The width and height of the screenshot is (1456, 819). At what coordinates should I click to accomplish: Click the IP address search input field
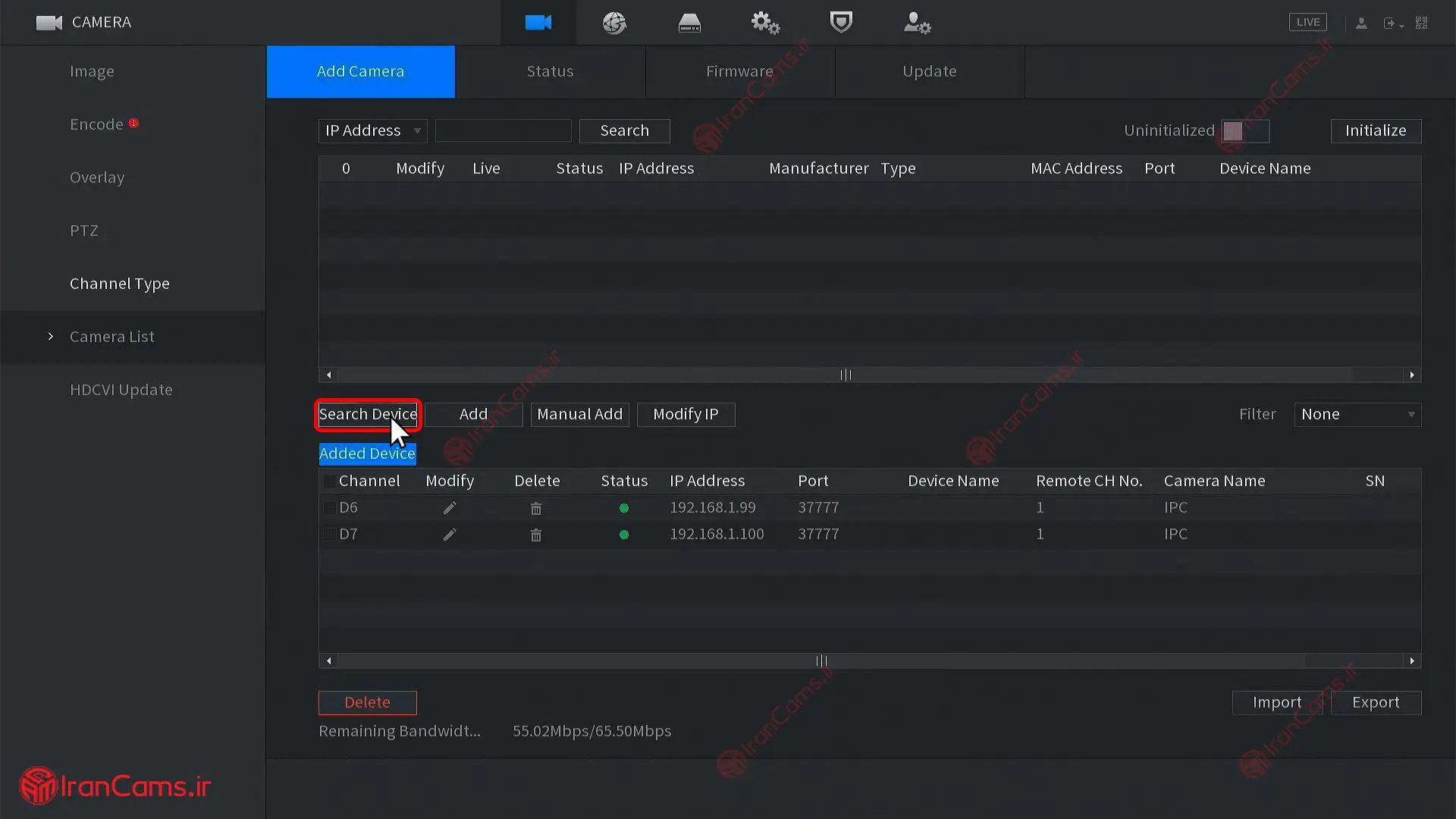point(504,130)
